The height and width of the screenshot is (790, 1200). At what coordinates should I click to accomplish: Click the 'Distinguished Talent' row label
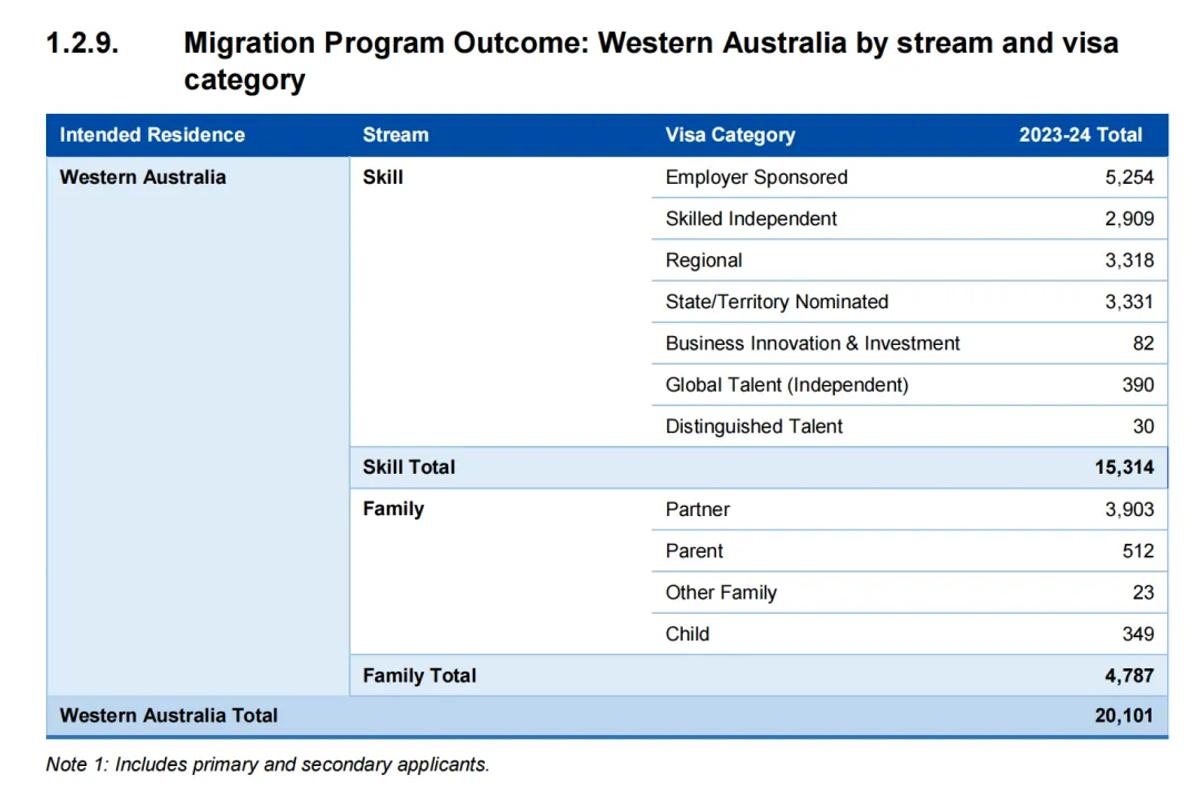pos(754,427)
